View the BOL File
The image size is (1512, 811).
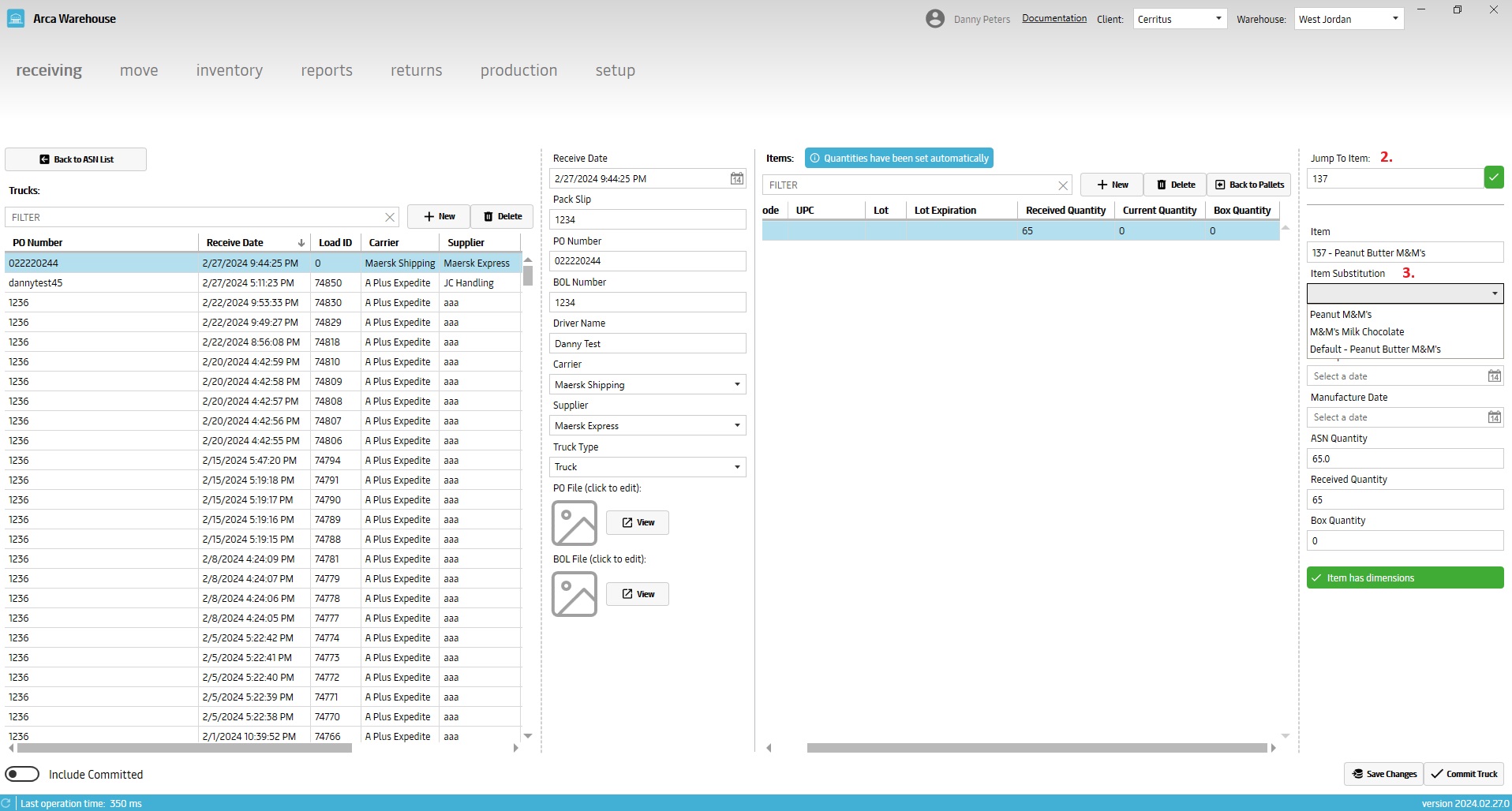pyautogui.click(x=638, y=594)
